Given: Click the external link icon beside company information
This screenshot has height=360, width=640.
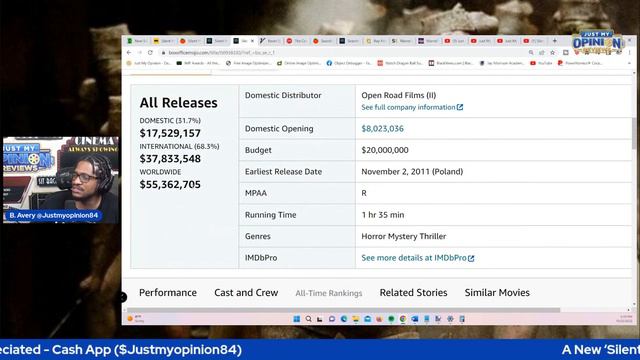Looking at the screenshot, I should pyautogui.click(x=460, y=107).
